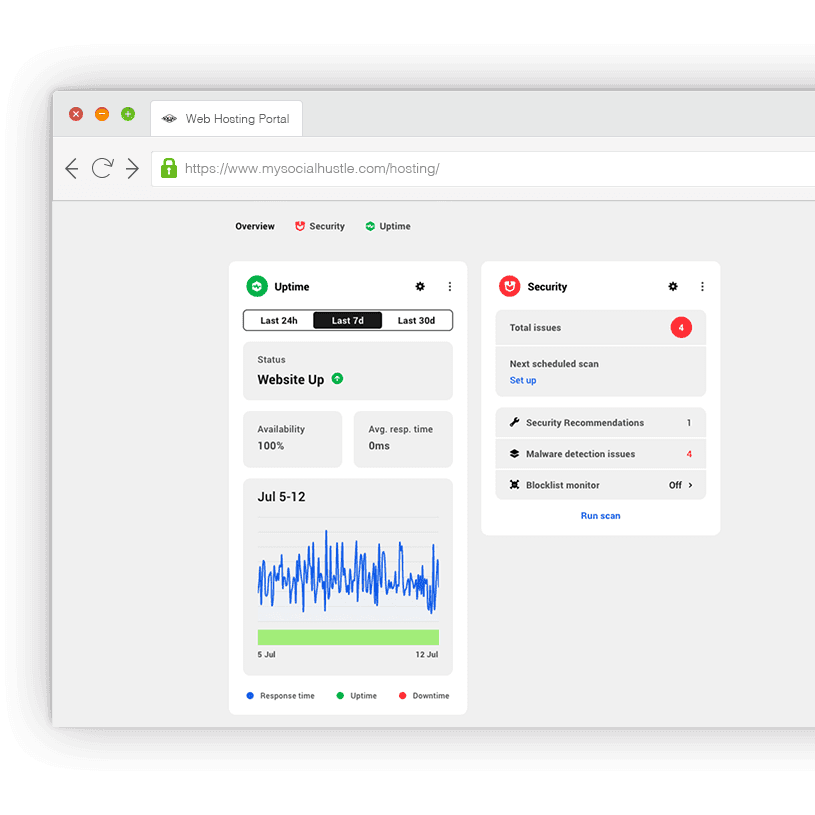Click the green uptime bar below the chart

348,636
